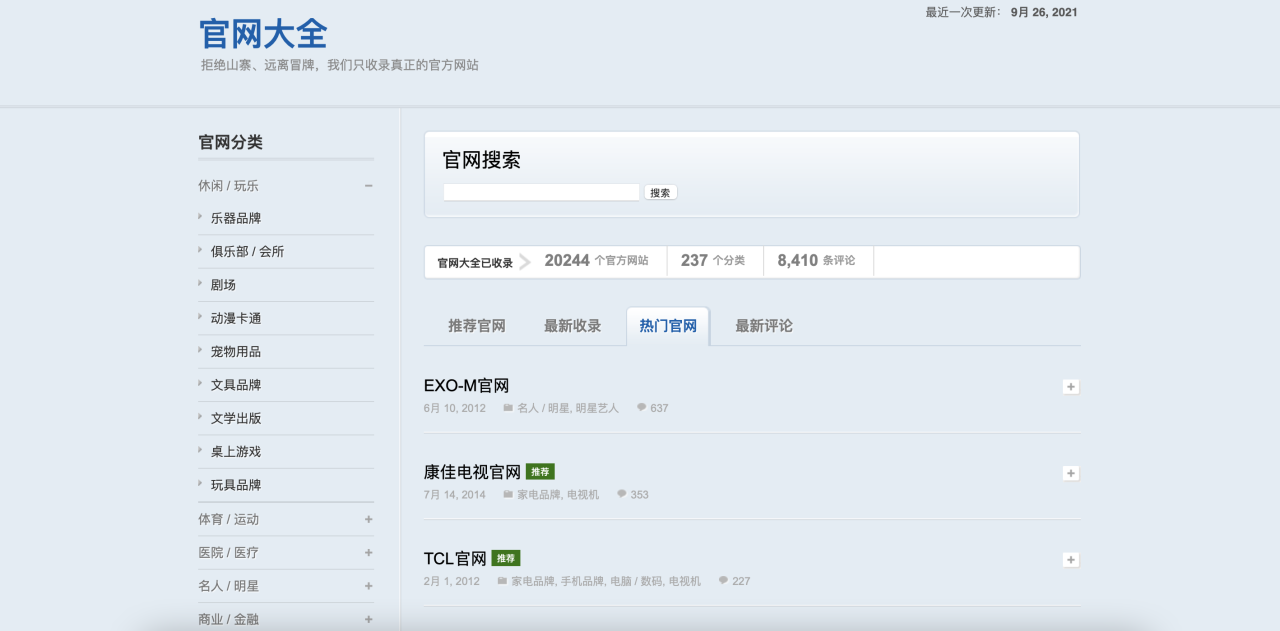
Task: Click the folder icon in the TCL官网 row
Action: (x=502, y=580)
